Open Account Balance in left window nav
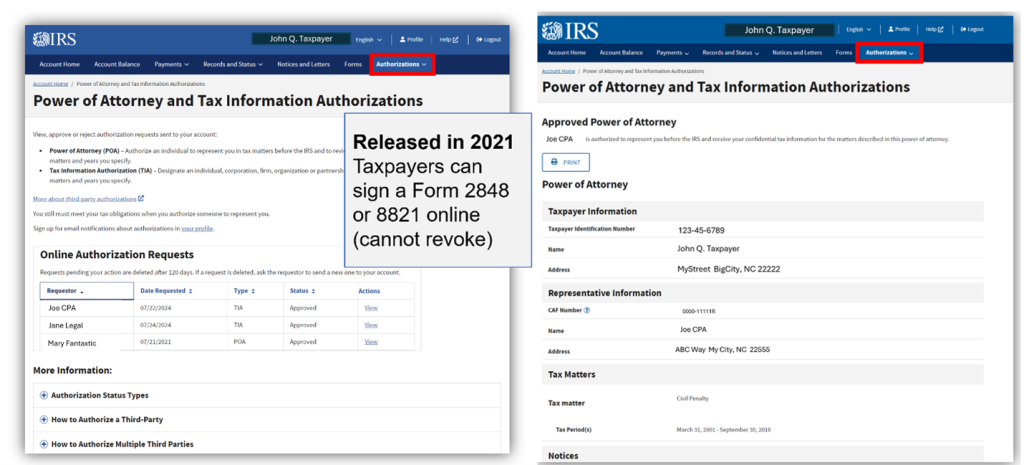Image resolution: width=1024 pixels, height=465 pixels. point(117,64)
